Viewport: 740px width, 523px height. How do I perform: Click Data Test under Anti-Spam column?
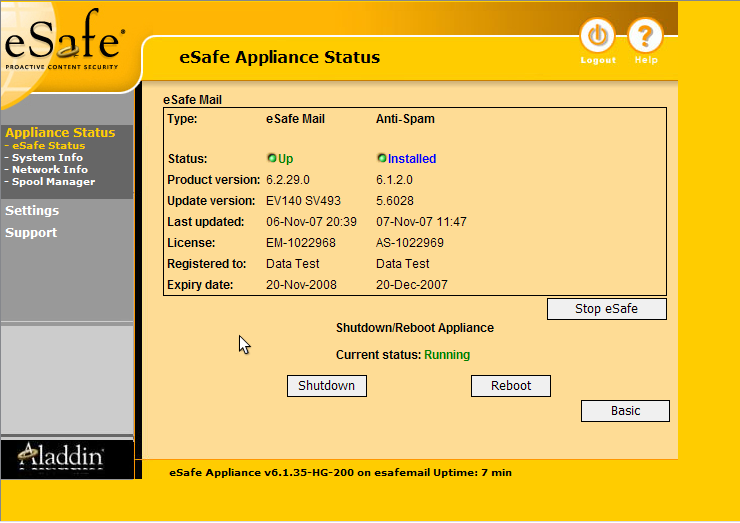403,263
